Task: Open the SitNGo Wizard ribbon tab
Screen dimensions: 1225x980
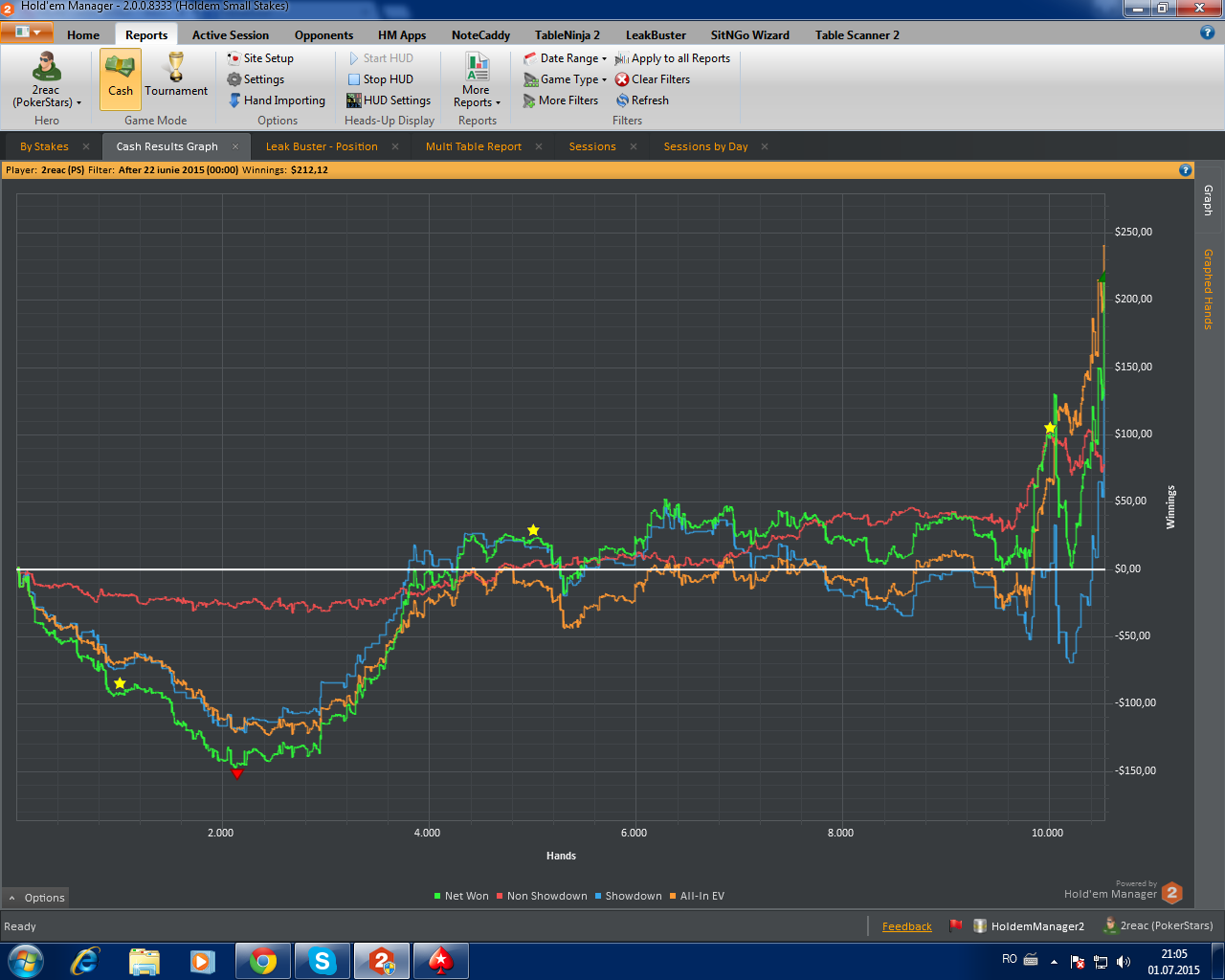Action: pyautogui.click(x=750, y=35)
